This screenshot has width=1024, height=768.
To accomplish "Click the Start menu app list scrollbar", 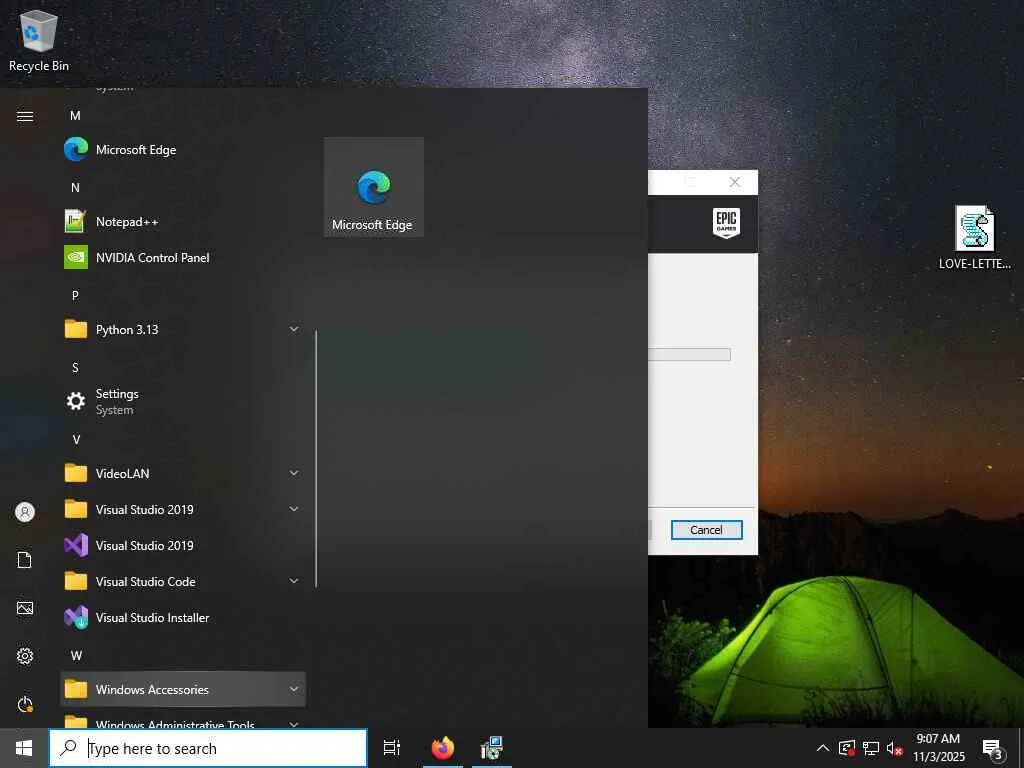I will pos(316,458).
